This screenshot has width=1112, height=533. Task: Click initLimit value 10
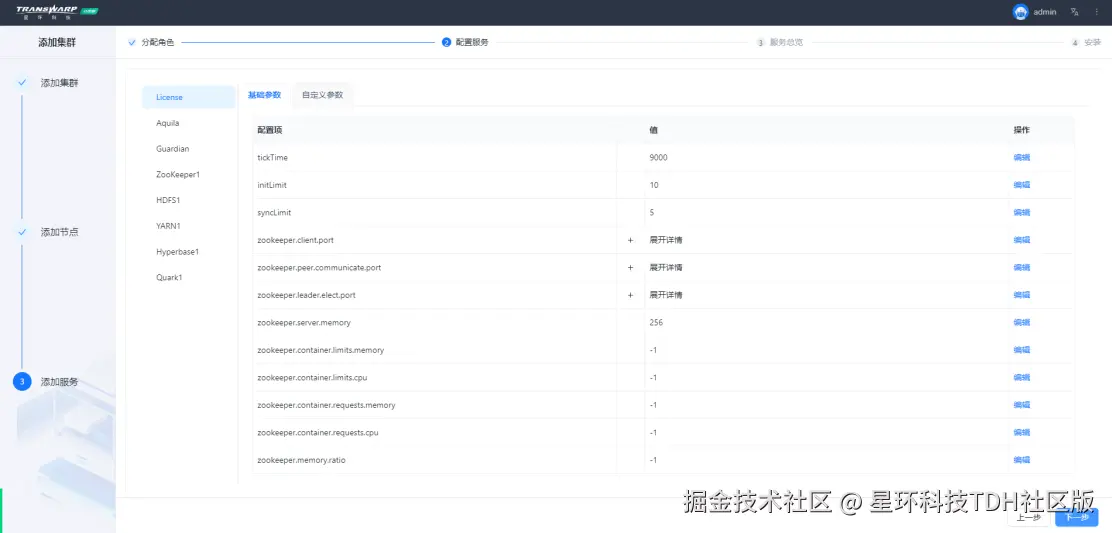[654, 185]
